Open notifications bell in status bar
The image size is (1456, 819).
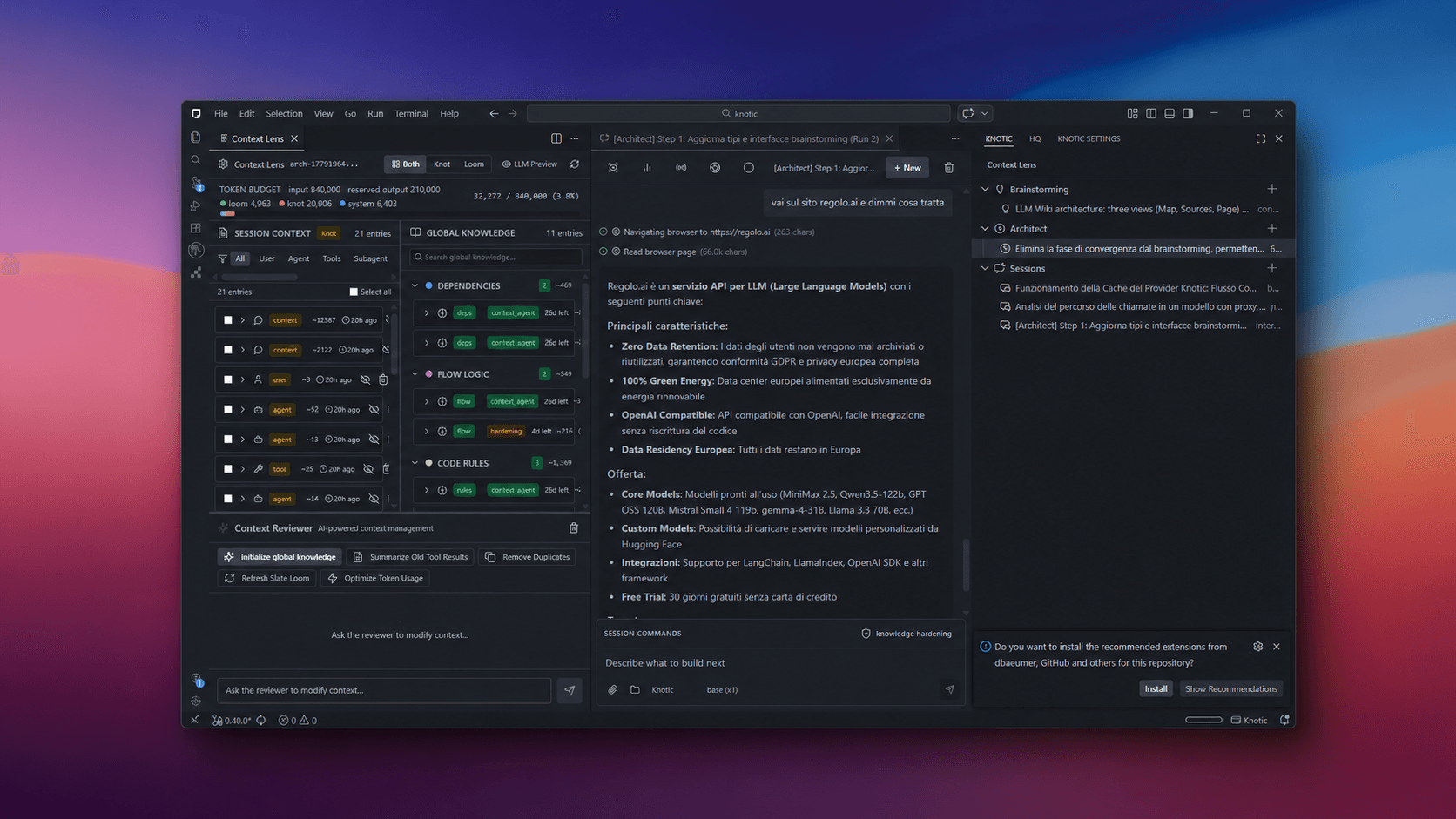point(1284,720)
